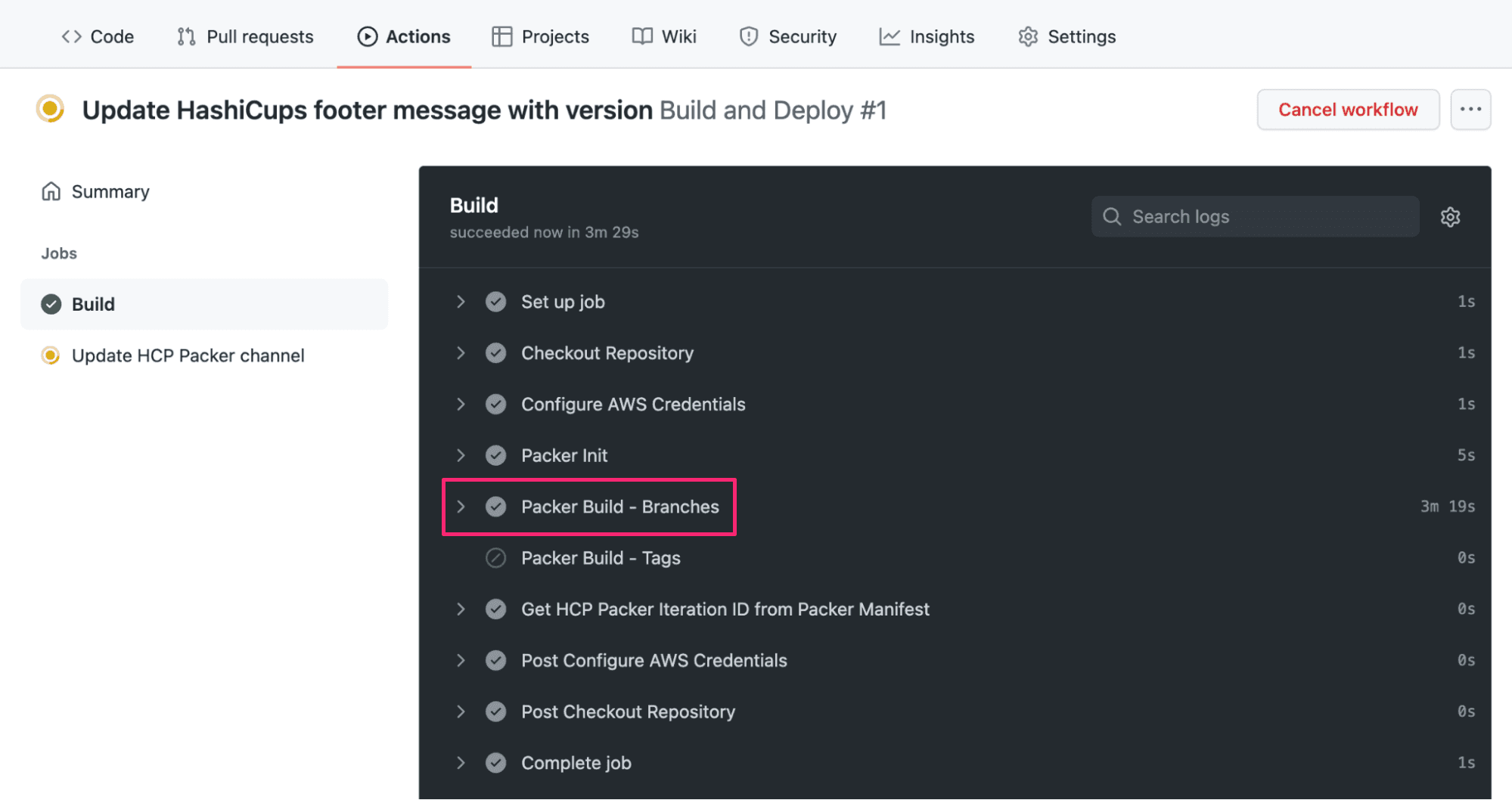
Task: Open the Code tab
Action: (98, 36)
